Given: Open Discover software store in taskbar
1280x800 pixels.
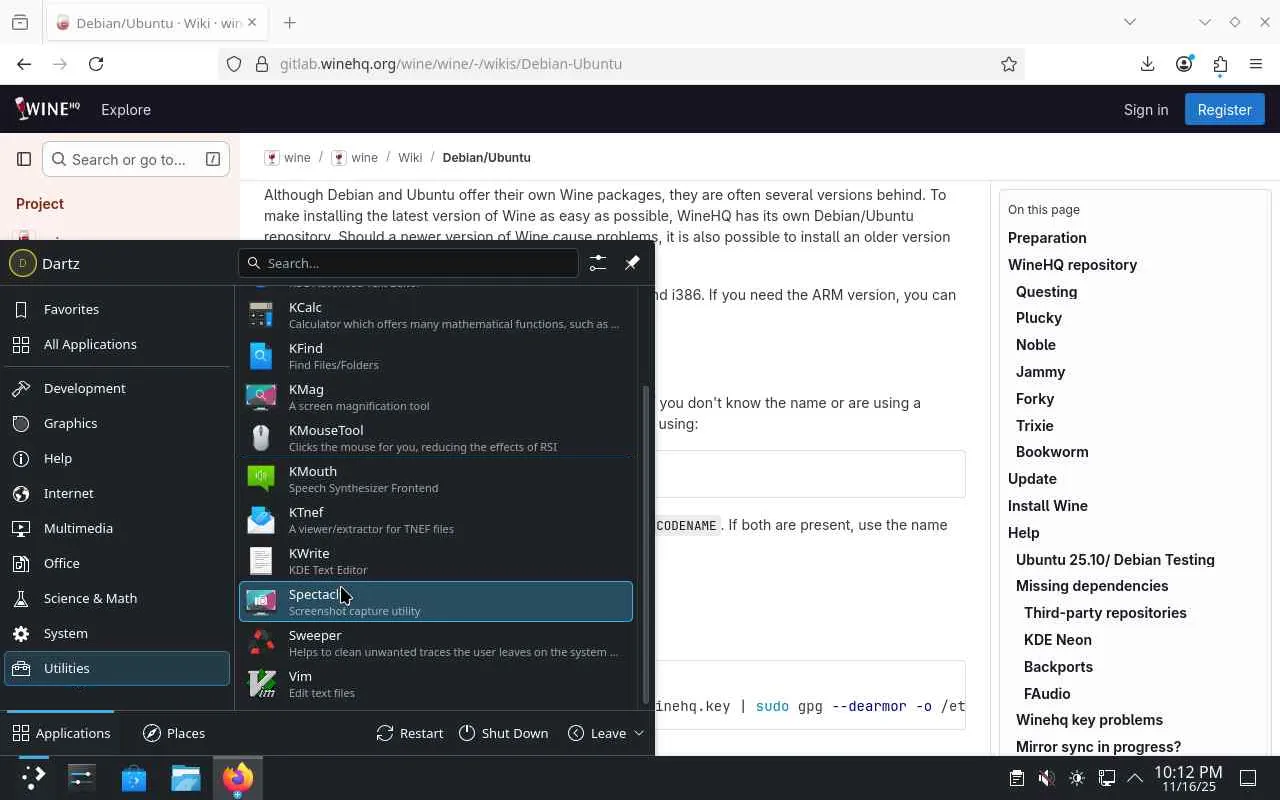Looking at the screenshot, I should point(134,778).
